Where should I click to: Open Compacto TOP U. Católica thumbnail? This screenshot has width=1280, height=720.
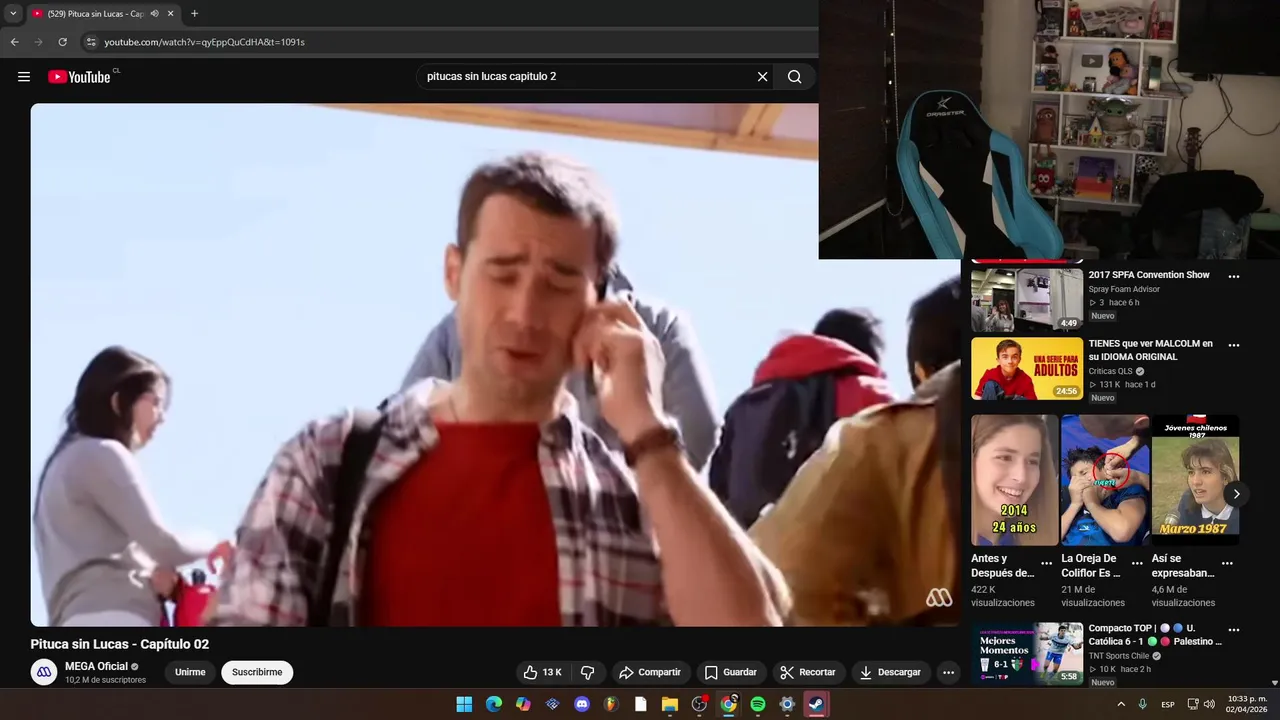point(1027,654)
